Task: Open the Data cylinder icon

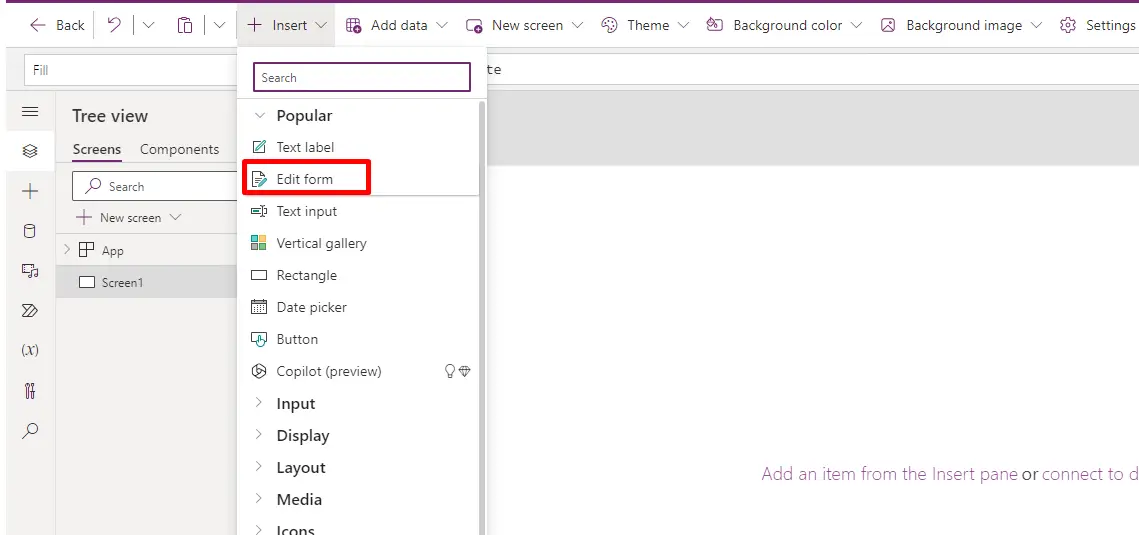Action: click(x=30, y=232)
